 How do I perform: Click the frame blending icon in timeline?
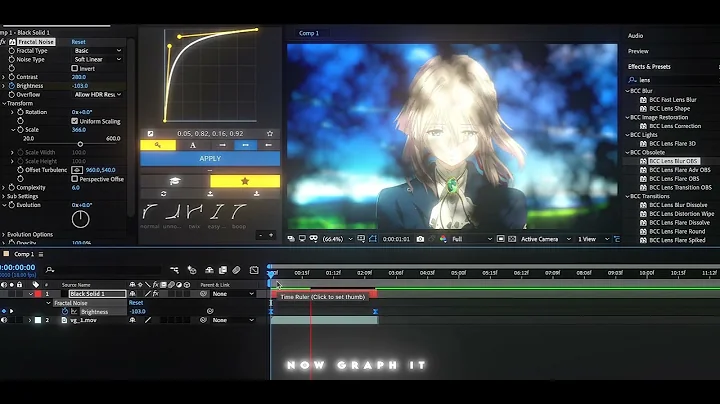point(223,270)
